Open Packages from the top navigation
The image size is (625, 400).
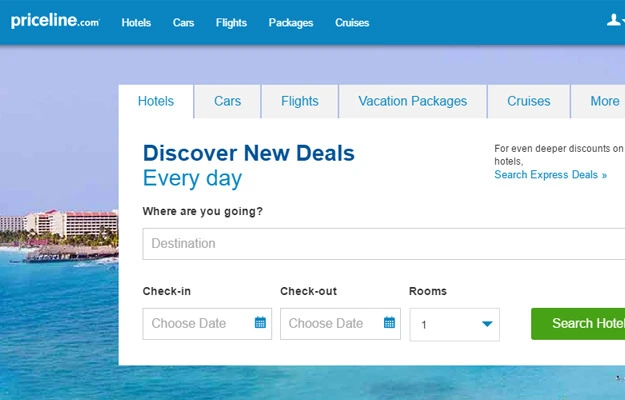click(290, 23)
